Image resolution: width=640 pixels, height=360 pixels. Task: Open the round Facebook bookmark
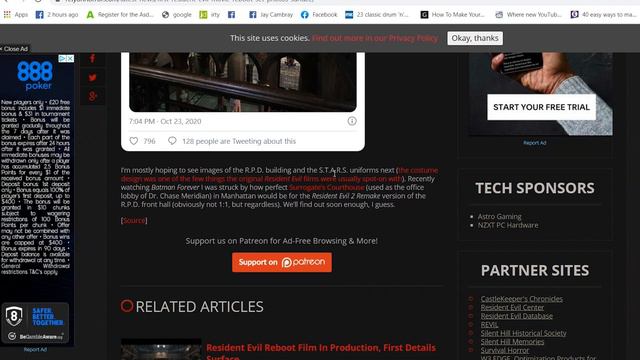tap(319, 15)
